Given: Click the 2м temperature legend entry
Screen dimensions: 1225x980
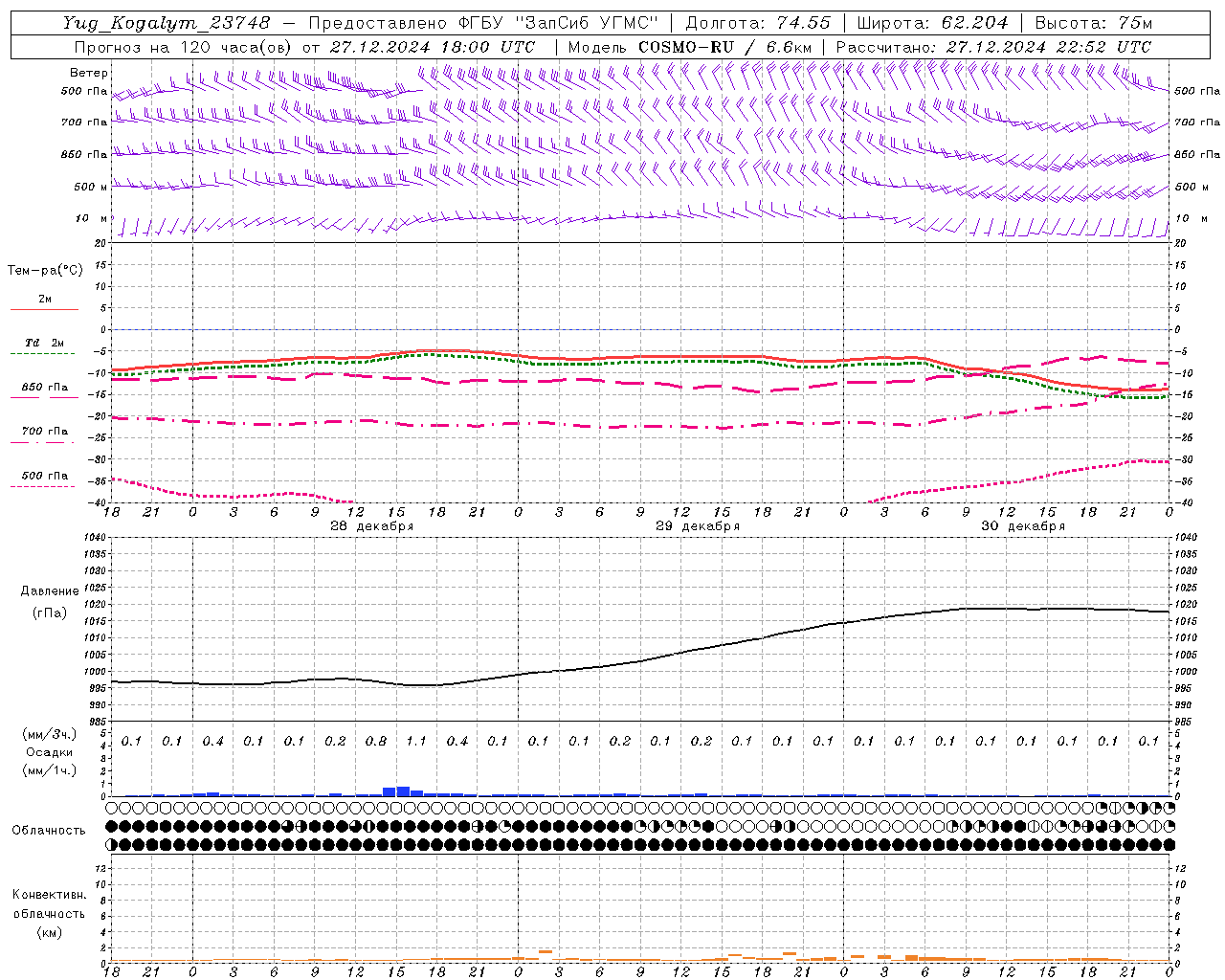Looking at the screenshot, I should (45, 299).
